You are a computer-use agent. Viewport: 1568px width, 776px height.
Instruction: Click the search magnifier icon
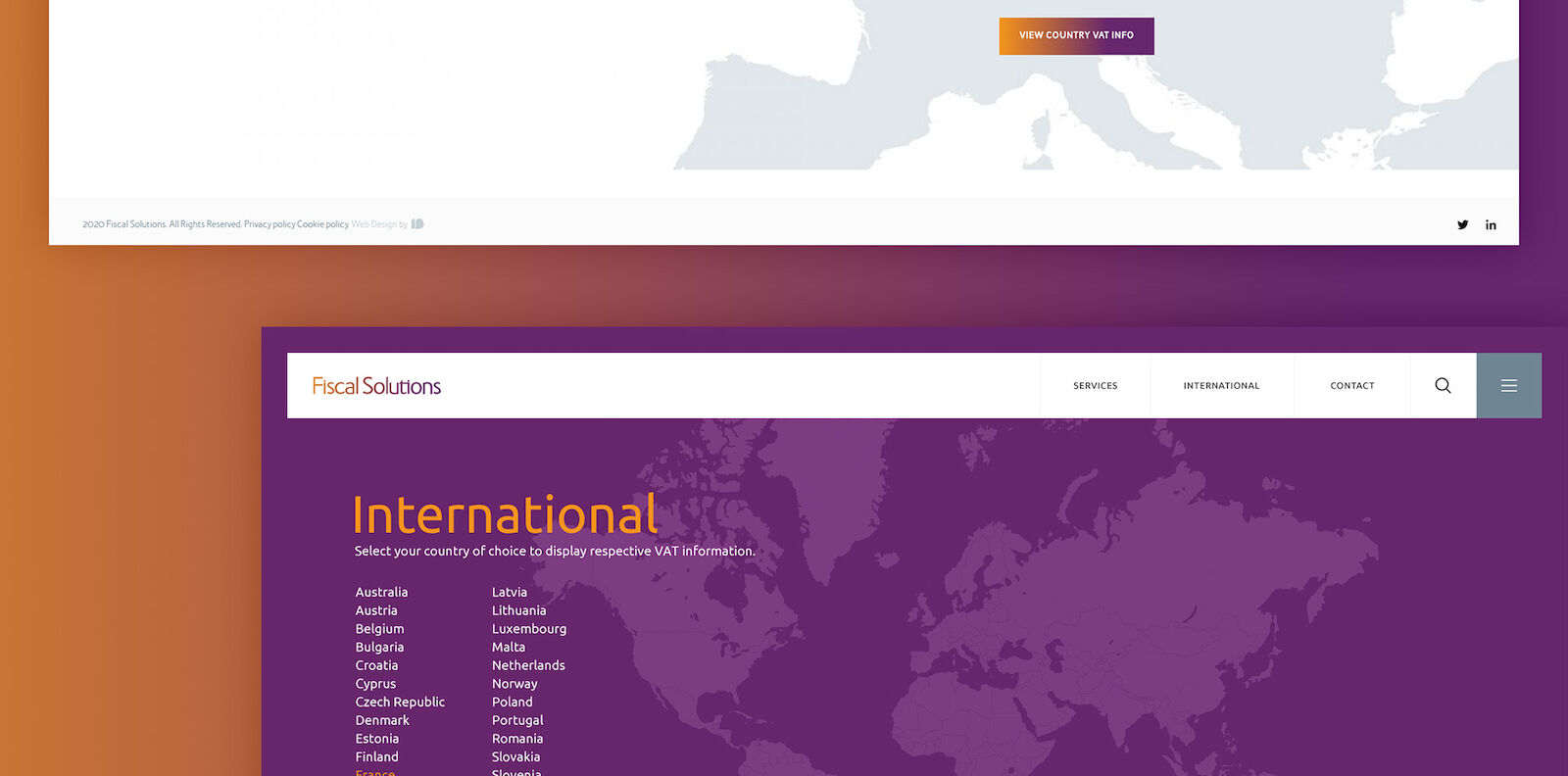click(1443, 385)
